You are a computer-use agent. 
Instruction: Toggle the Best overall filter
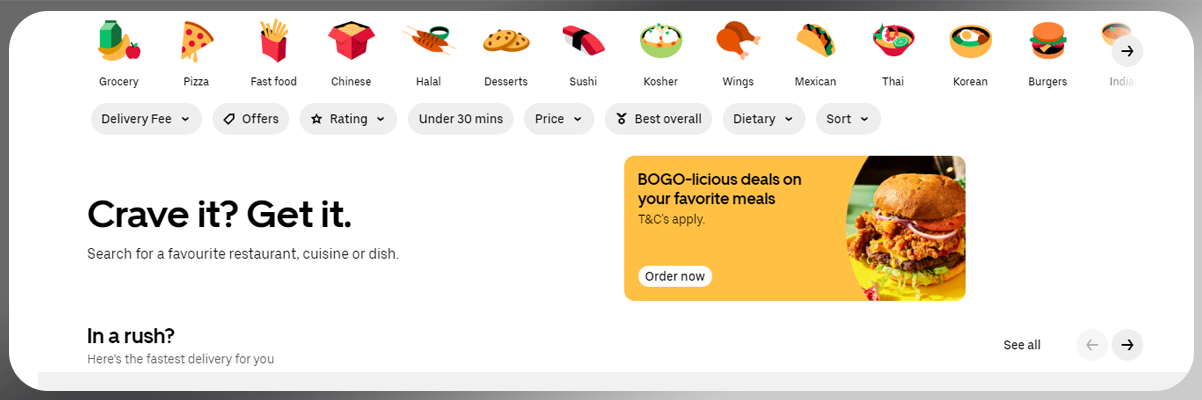tap(658, 119)
